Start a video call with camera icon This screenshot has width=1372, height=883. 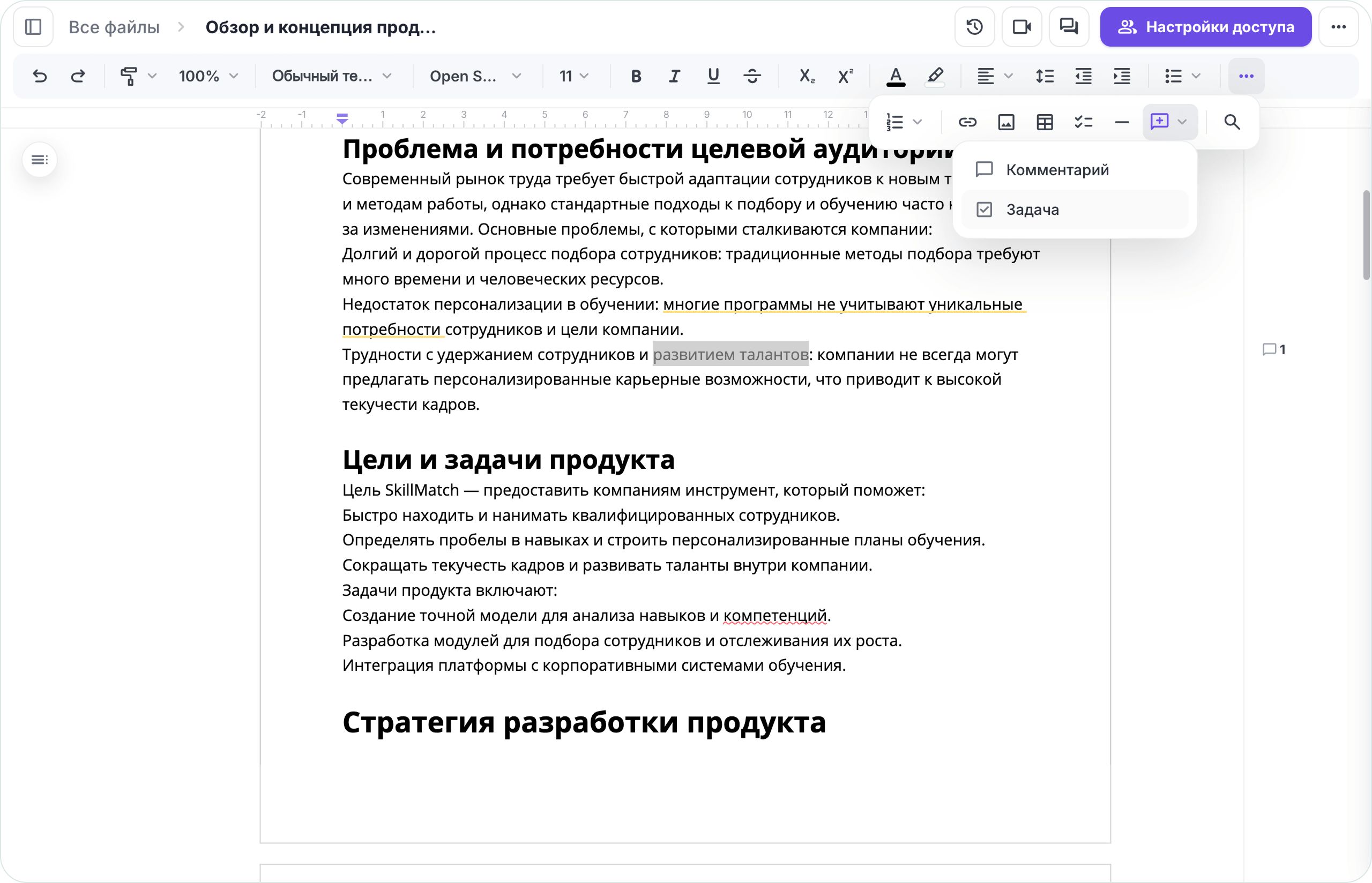1021,27
